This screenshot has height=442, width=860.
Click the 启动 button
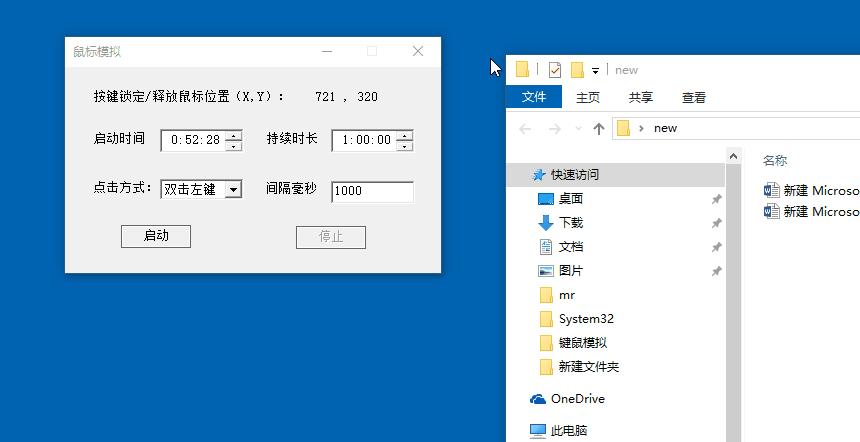(x=156, y=236)
